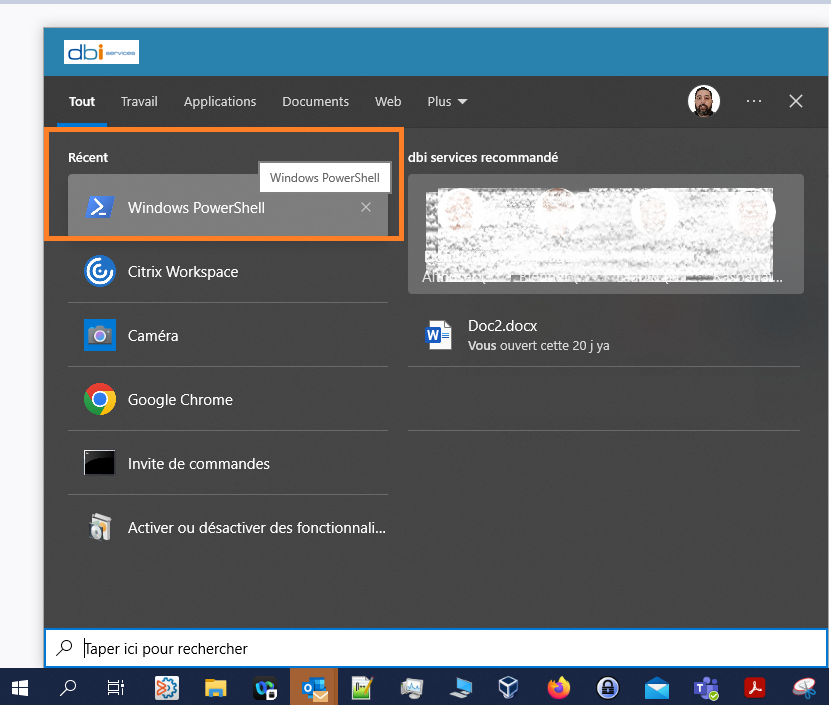Switch to the Travail tab
Screen dimensions: 831x706
point(139,101)
